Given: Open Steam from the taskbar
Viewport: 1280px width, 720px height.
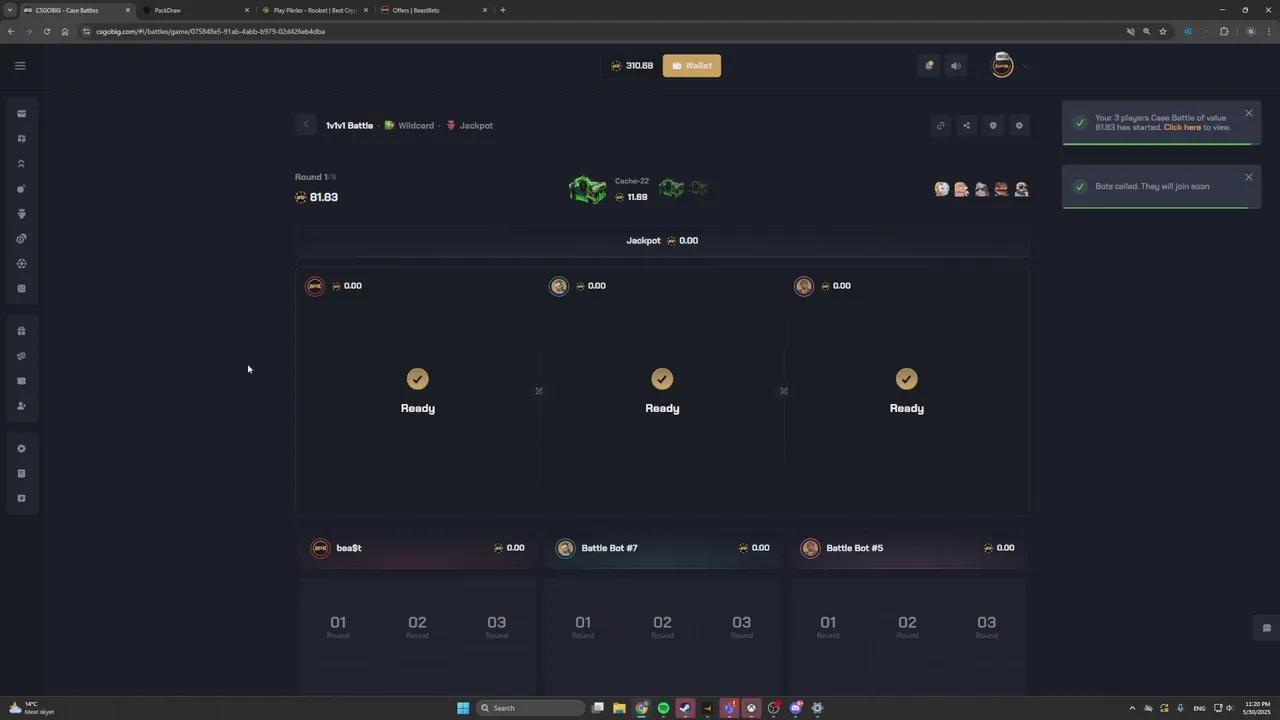Looking at the screenshot, I should point(685,708).
